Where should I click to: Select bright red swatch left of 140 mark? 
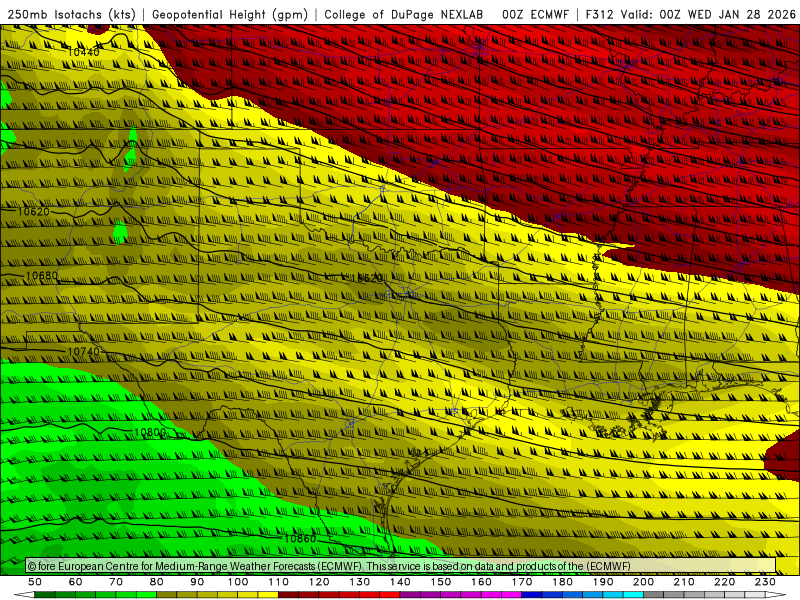coord(390,595)
